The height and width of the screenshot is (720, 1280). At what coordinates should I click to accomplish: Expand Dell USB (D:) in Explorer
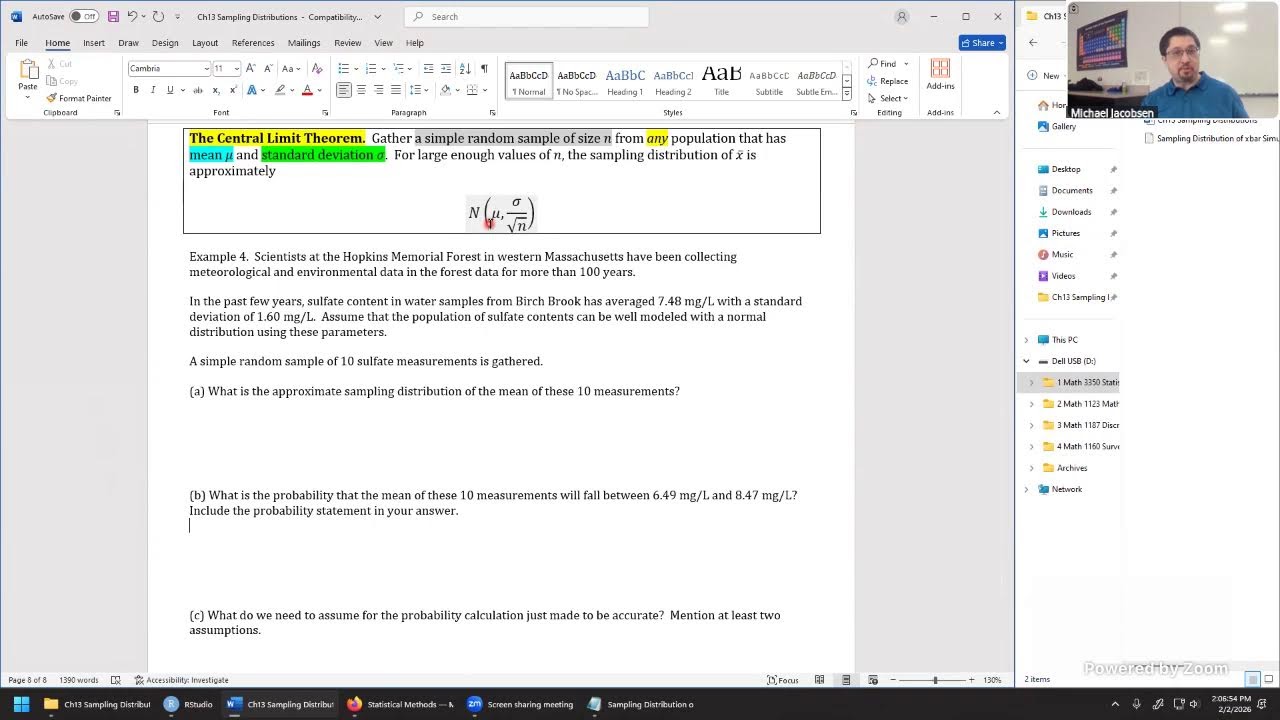click(1026, 361)
